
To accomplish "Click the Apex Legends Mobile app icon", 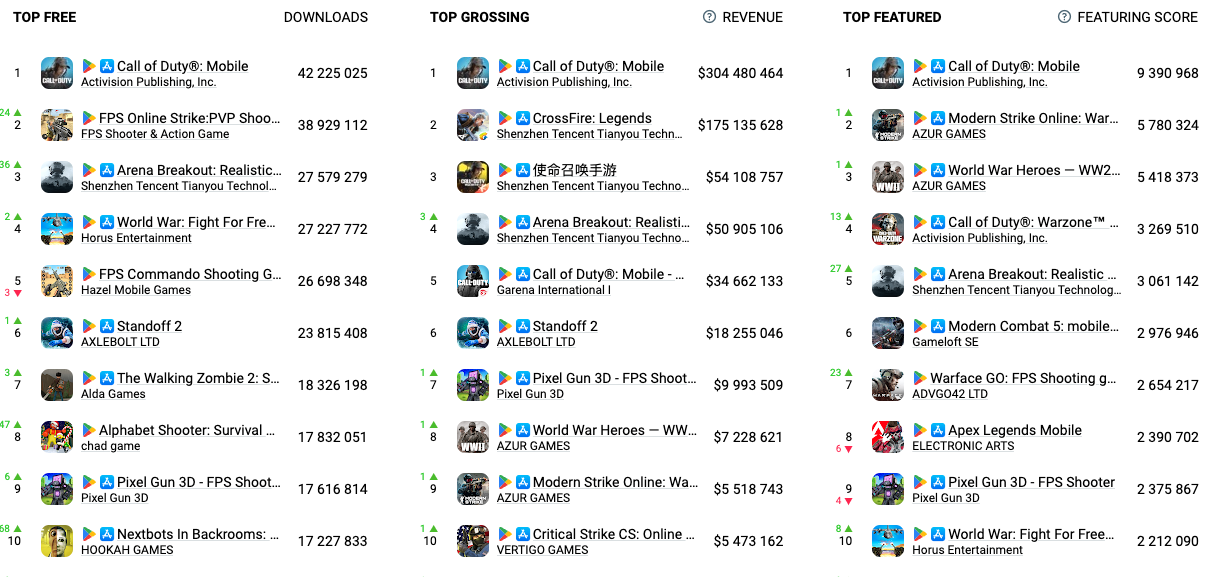I will click(x=888, y=437).
